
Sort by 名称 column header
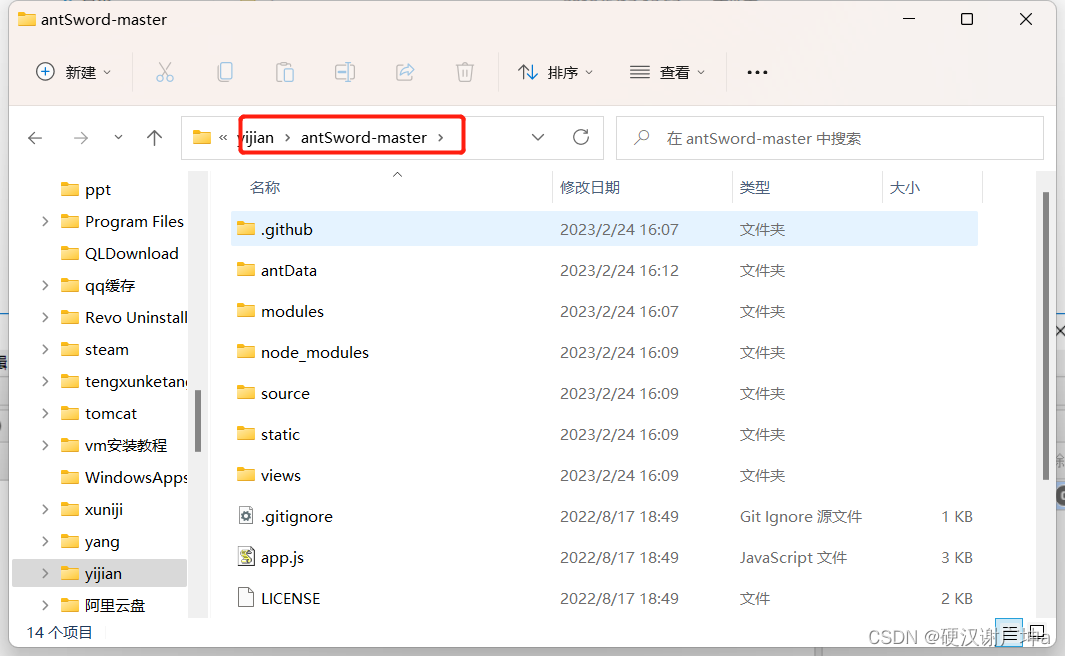pyautogui.click(x=265, y=187)
